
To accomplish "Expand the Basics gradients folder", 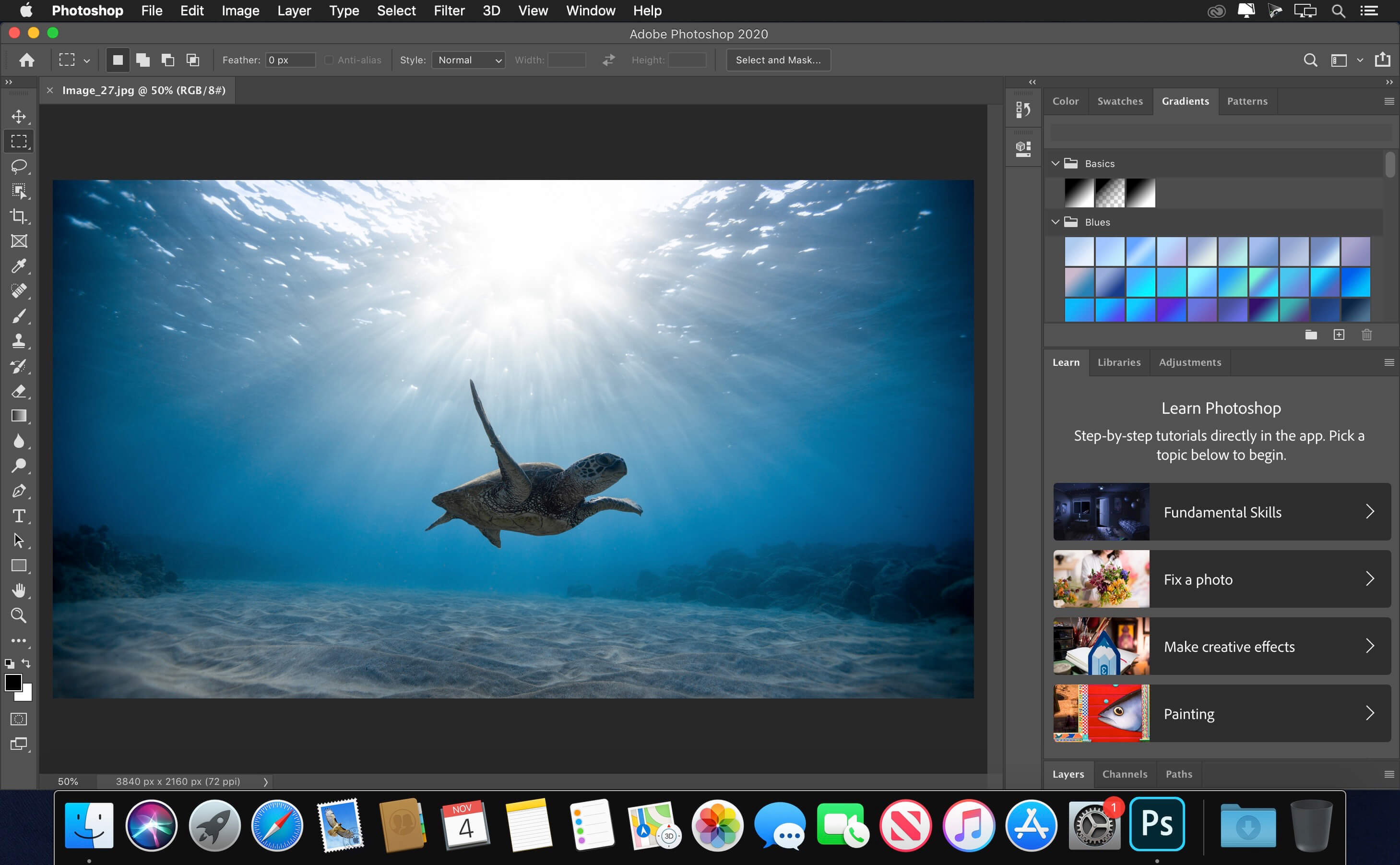I will click(1056, 163).
